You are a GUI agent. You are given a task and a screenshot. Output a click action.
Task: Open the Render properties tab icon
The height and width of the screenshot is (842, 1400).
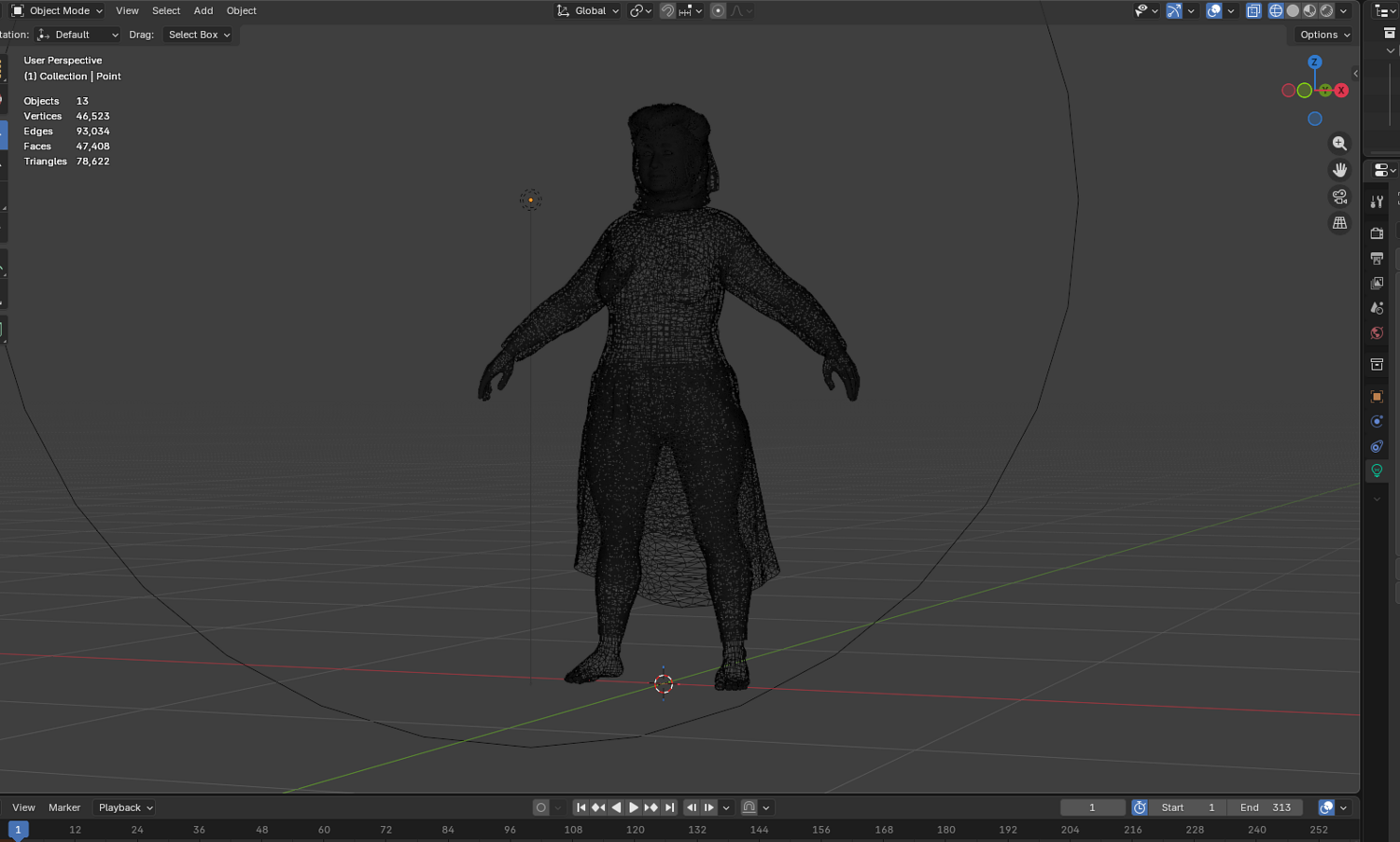[1377, 232]
